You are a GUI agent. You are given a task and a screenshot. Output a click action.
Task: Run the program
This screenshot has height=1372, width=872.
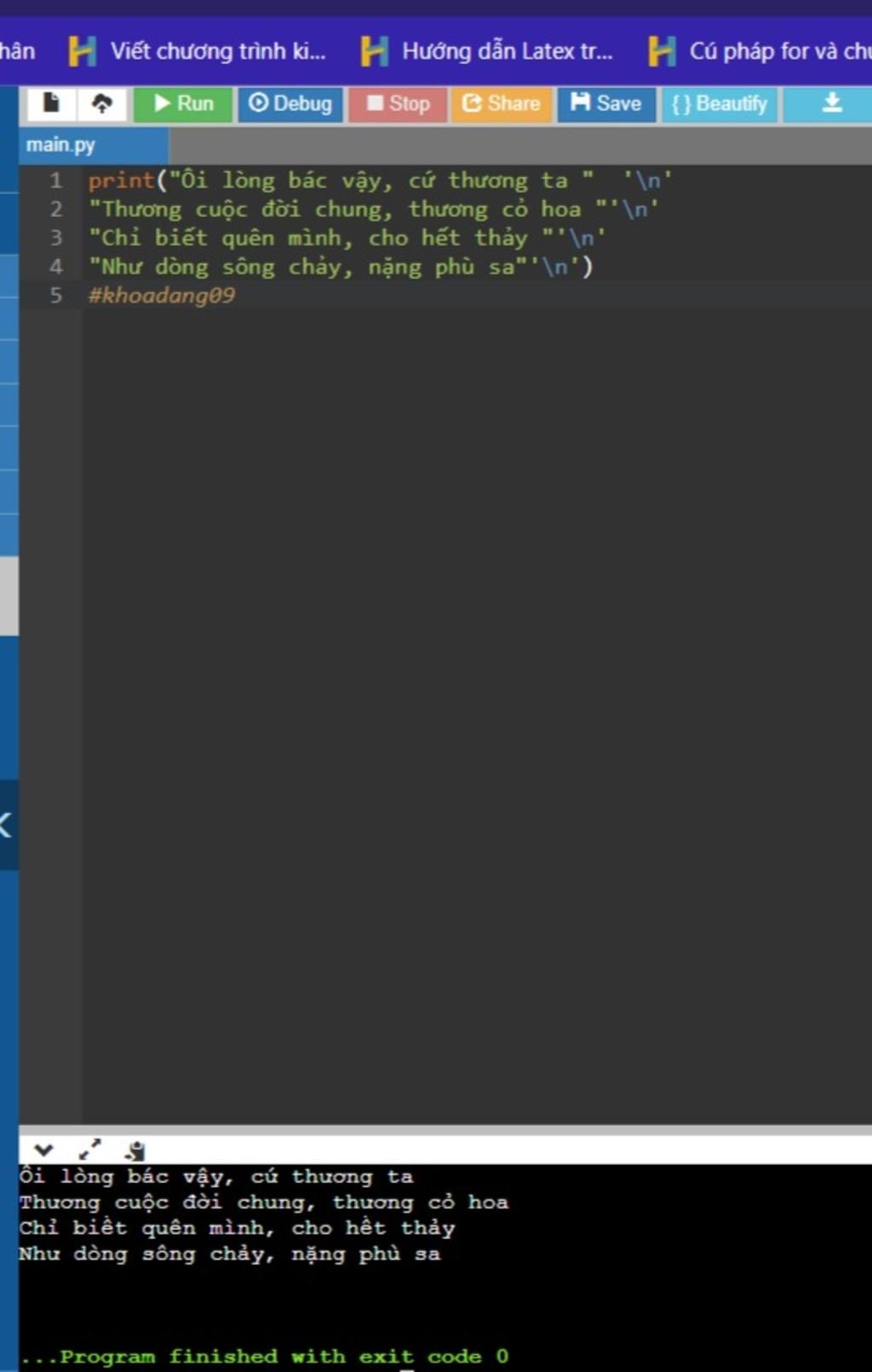[x=183, y=104]
